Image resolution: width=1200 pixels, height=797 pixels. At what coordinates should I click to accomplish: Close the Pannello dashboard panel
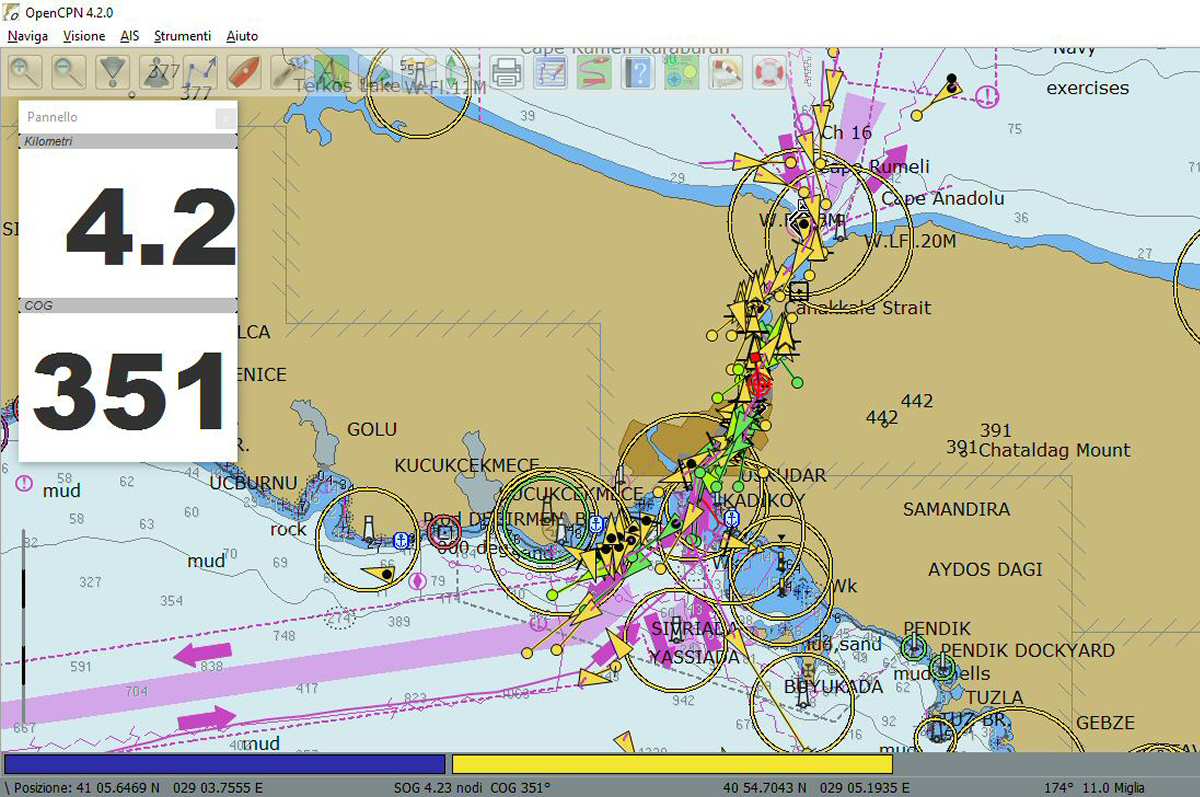[x=226, y=118]
